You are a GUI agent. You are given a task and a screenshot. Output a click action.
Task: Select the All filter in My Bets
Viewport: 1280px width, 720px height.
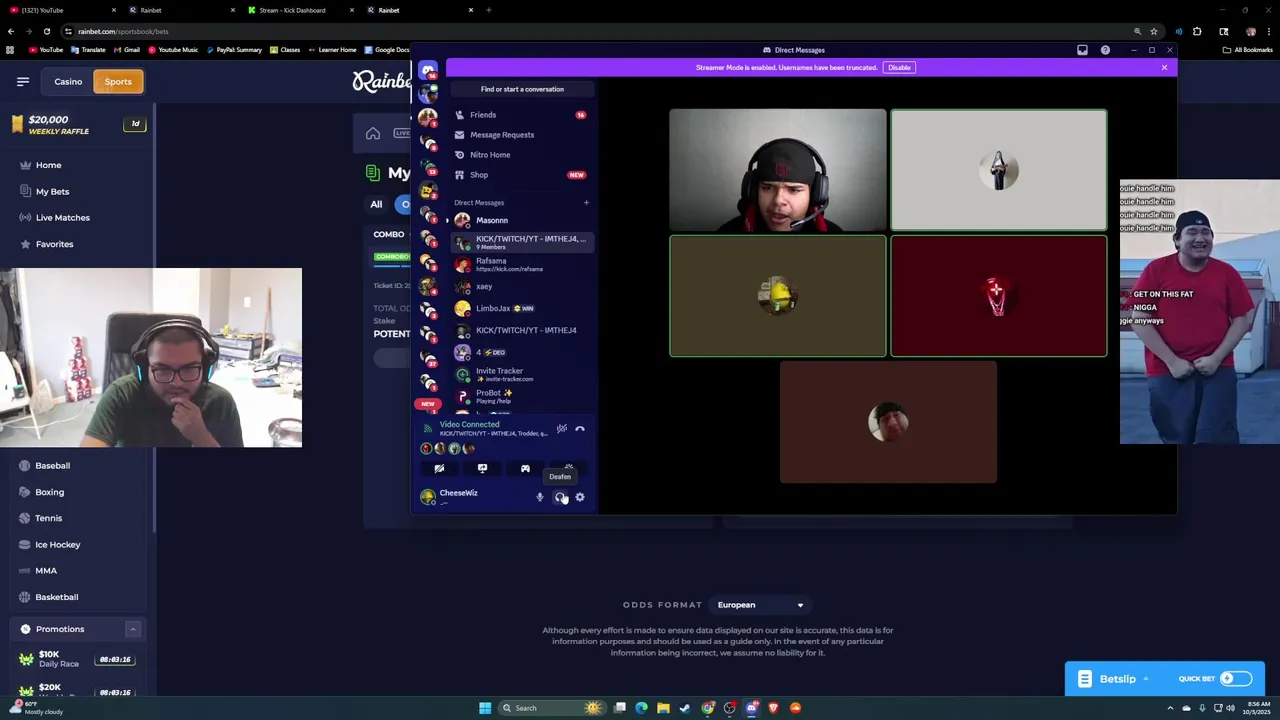pyautogui.click(x=376, y=204)
